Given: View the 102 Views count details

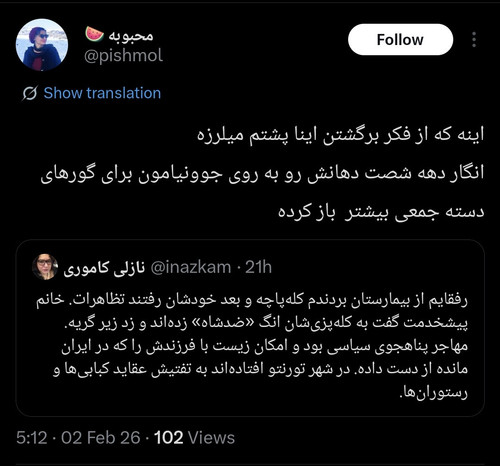Looking at the screenshot, I should 194,438.
